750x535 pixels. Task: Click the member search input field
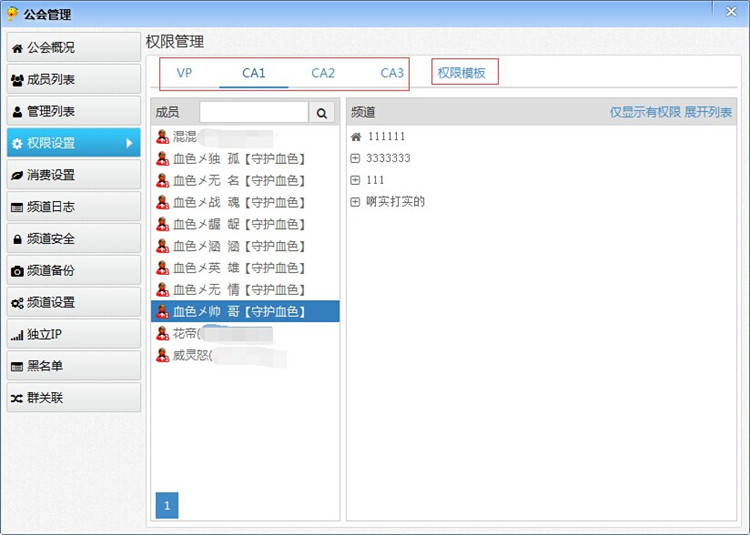(x=254, y=113)
